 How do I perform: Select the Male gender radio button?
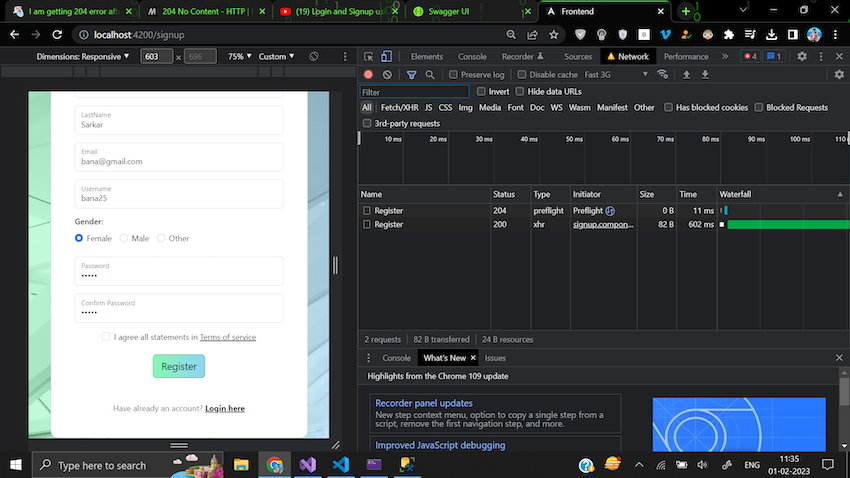[x=124, y=238]
